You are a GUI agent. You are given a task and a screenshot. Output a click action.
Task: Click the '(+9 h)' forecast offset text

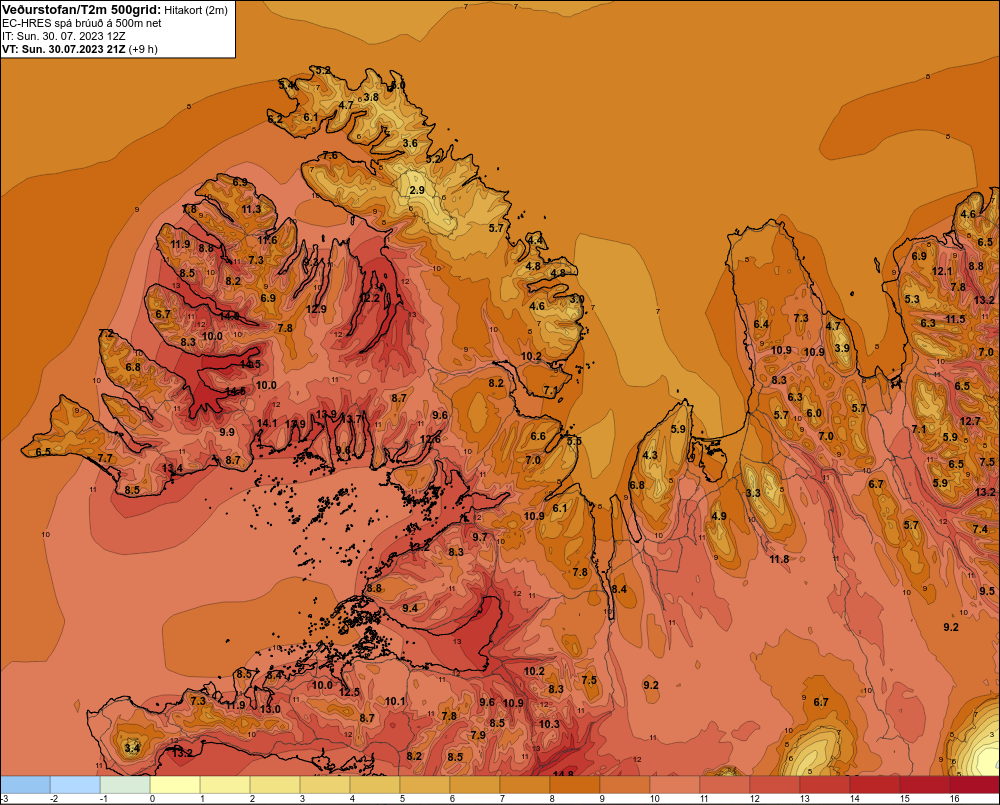143,49
